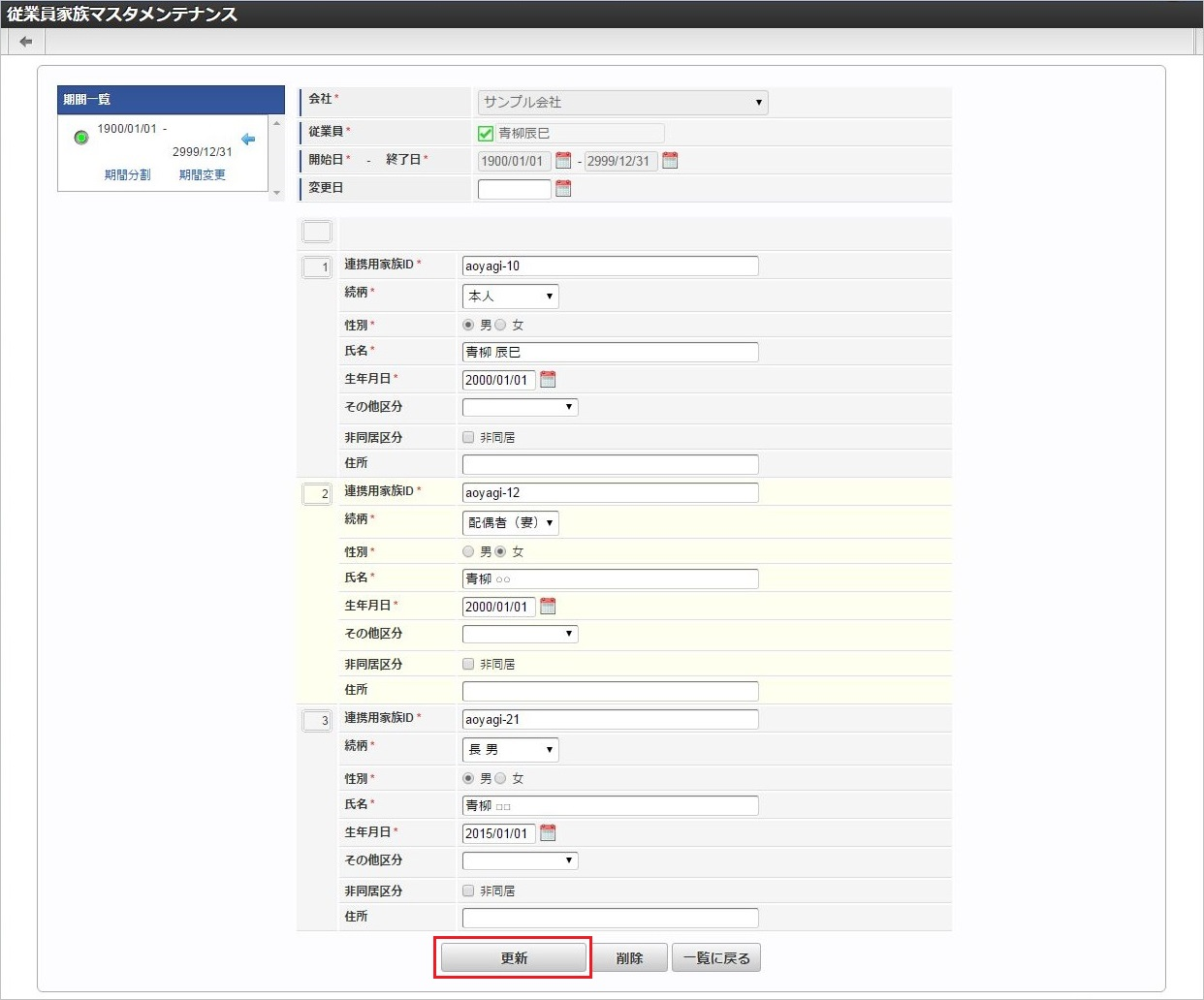Click the 削除 delete button
The width and height of the screenshot is (1204, 1000).
[630, 958]
